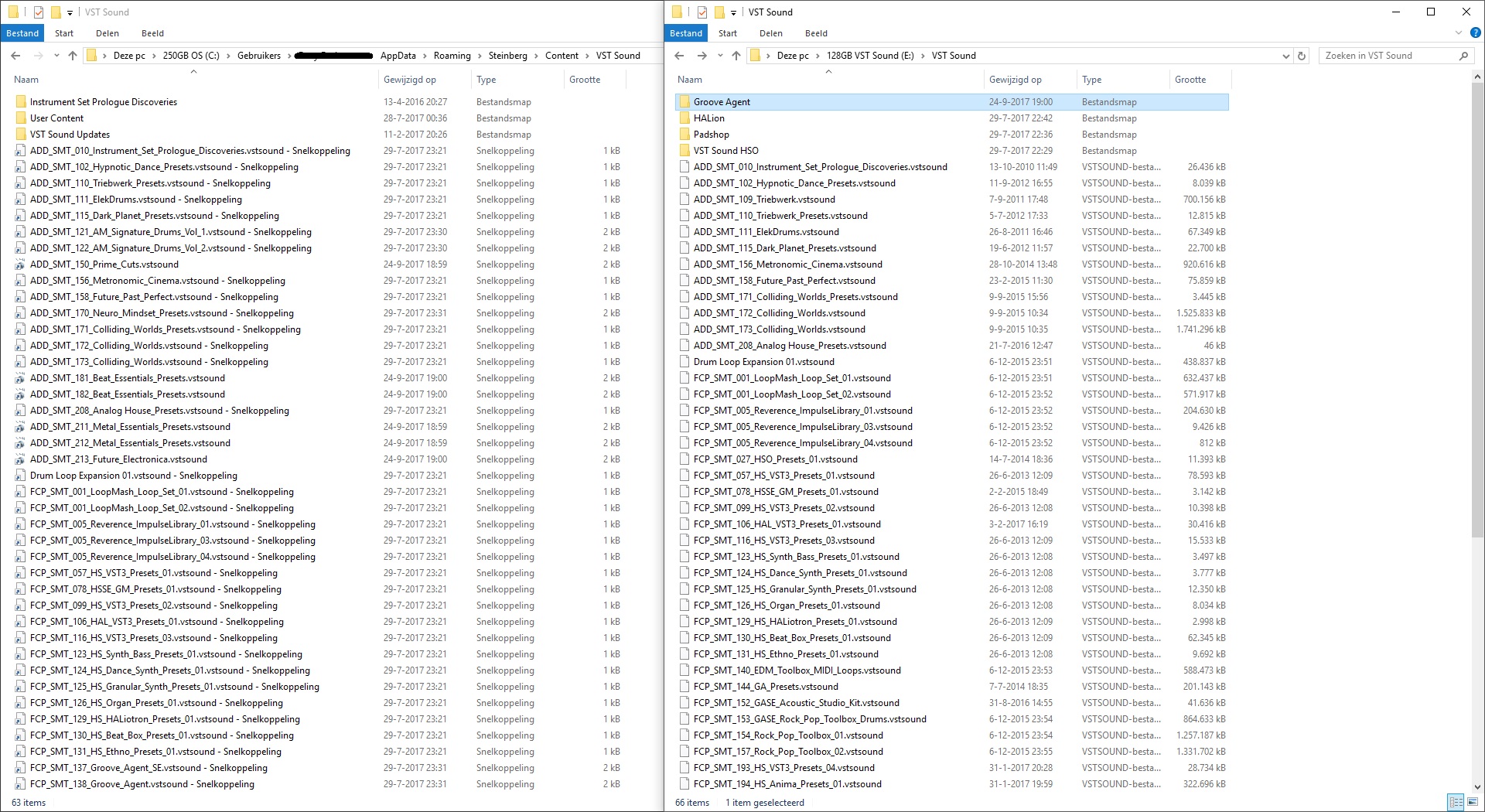The height and width of the screenshot is (812, 1485).
Task: Select Instrument Set Prologue Discoveries folder icon
Action: (21, 102)
